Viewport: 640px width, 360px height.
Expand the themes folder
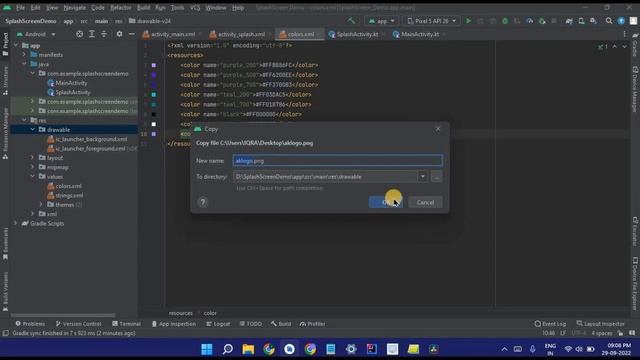pyautogui.click(x=41, y=204)
